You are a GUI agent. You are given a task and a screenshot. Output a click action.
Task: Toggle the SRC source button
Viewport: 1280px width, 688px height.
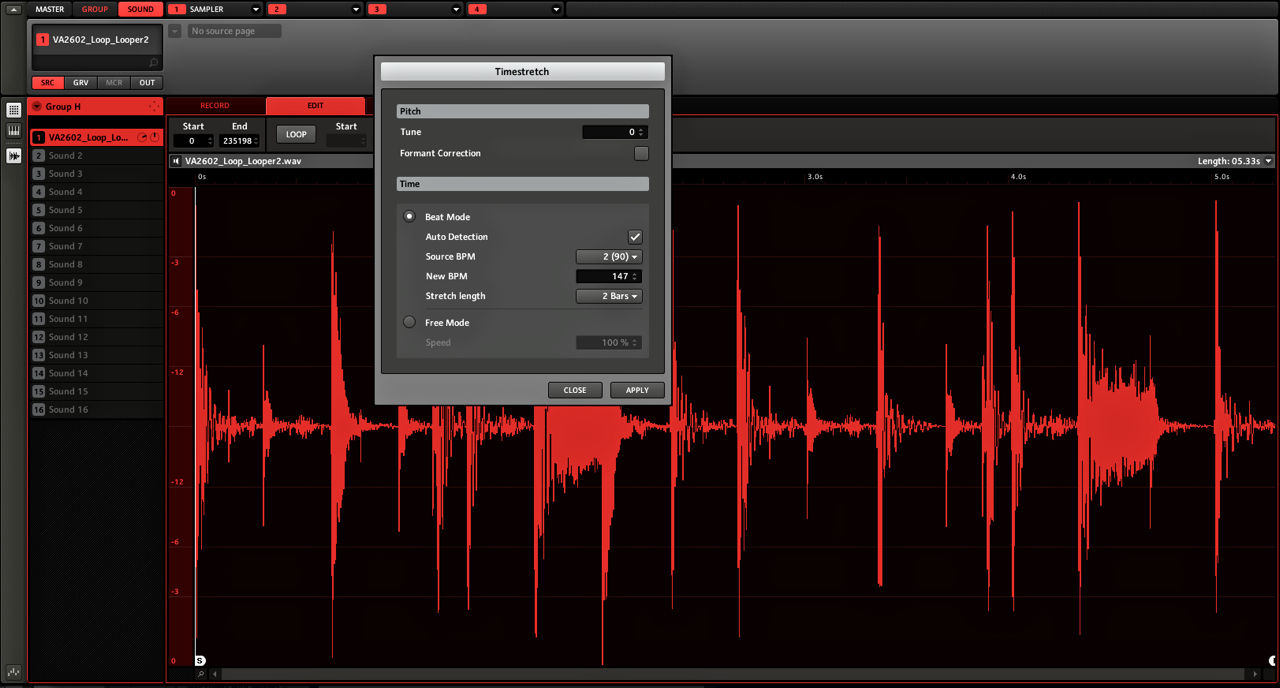tap(48, 83)
